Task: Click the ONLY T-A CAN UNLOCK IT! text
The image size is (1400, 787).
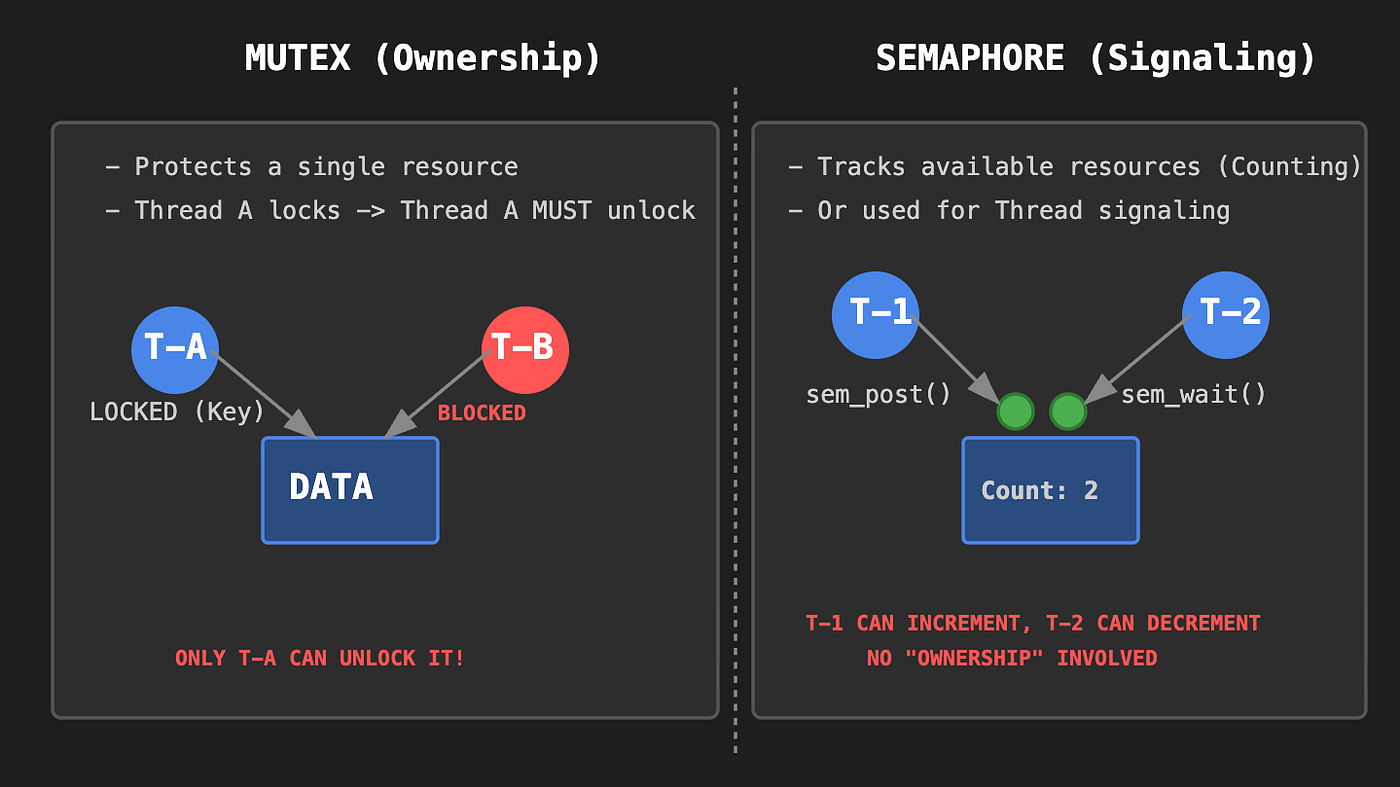Action: coord(320,658)
